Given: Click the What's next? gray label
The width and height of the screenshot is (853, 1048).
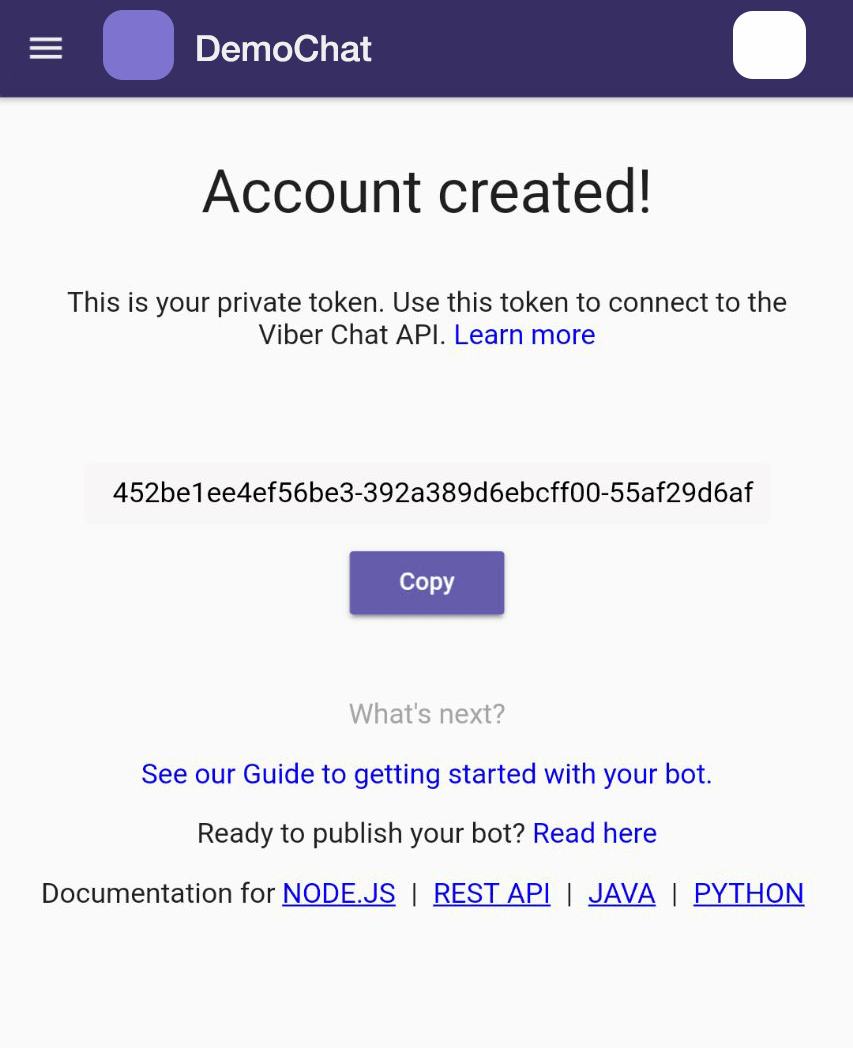Looking at the screenshot, I should (426, 714).
